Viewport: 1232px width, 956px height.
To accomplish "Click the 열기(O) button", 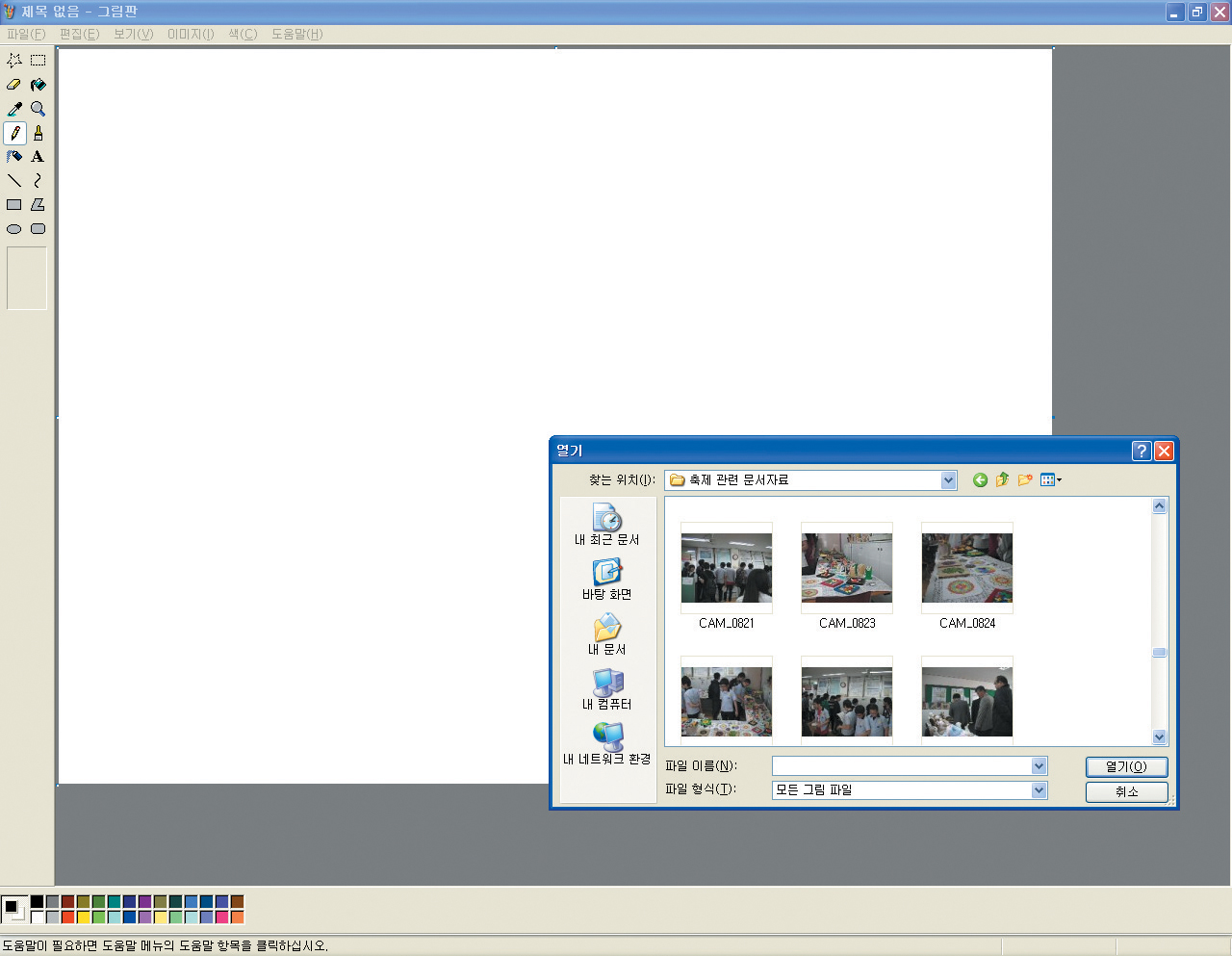I will point(1126,767).
